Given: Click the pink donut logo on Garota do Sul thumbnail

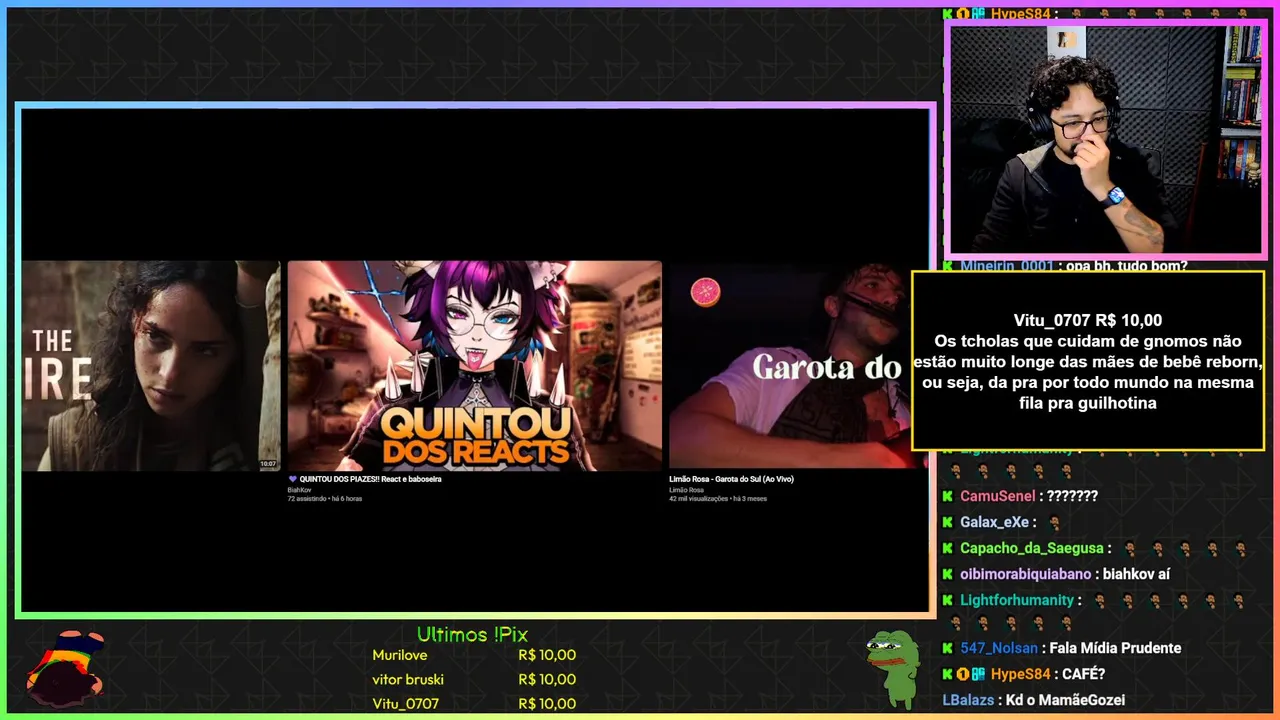Looking at the screenshot, I should [x=705, y=293].
